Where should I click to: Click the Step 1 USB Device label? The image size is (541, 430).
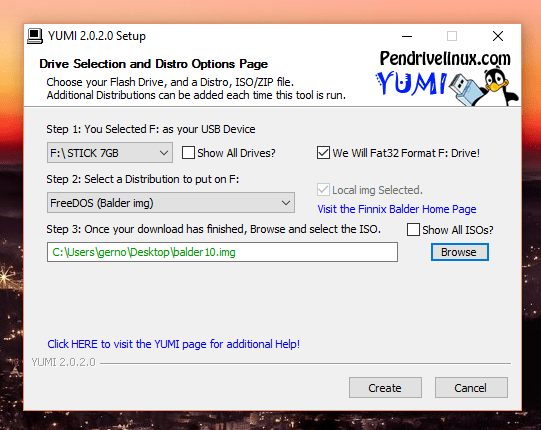click(151, 129)
